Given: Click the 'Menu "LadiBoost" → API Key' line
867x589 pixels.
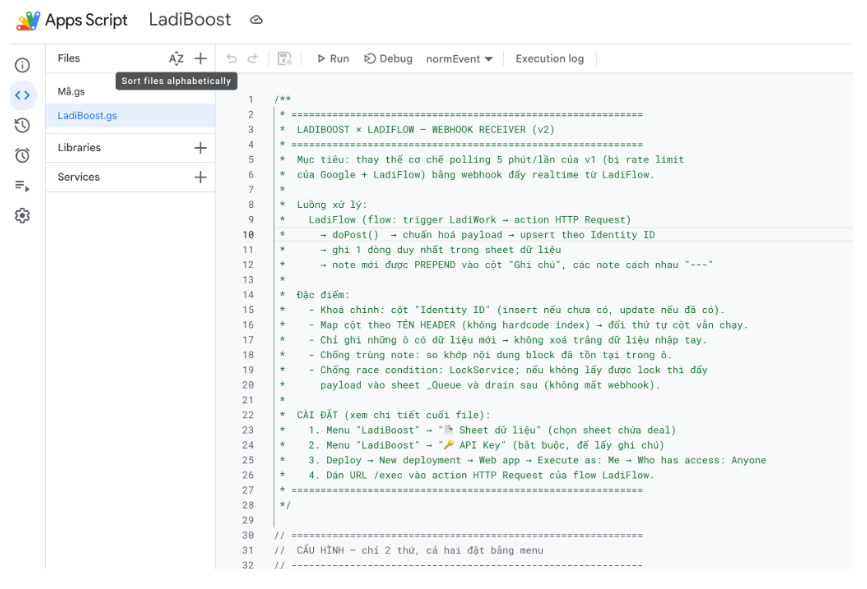Looking at the screenshot, I should [486, 445].
